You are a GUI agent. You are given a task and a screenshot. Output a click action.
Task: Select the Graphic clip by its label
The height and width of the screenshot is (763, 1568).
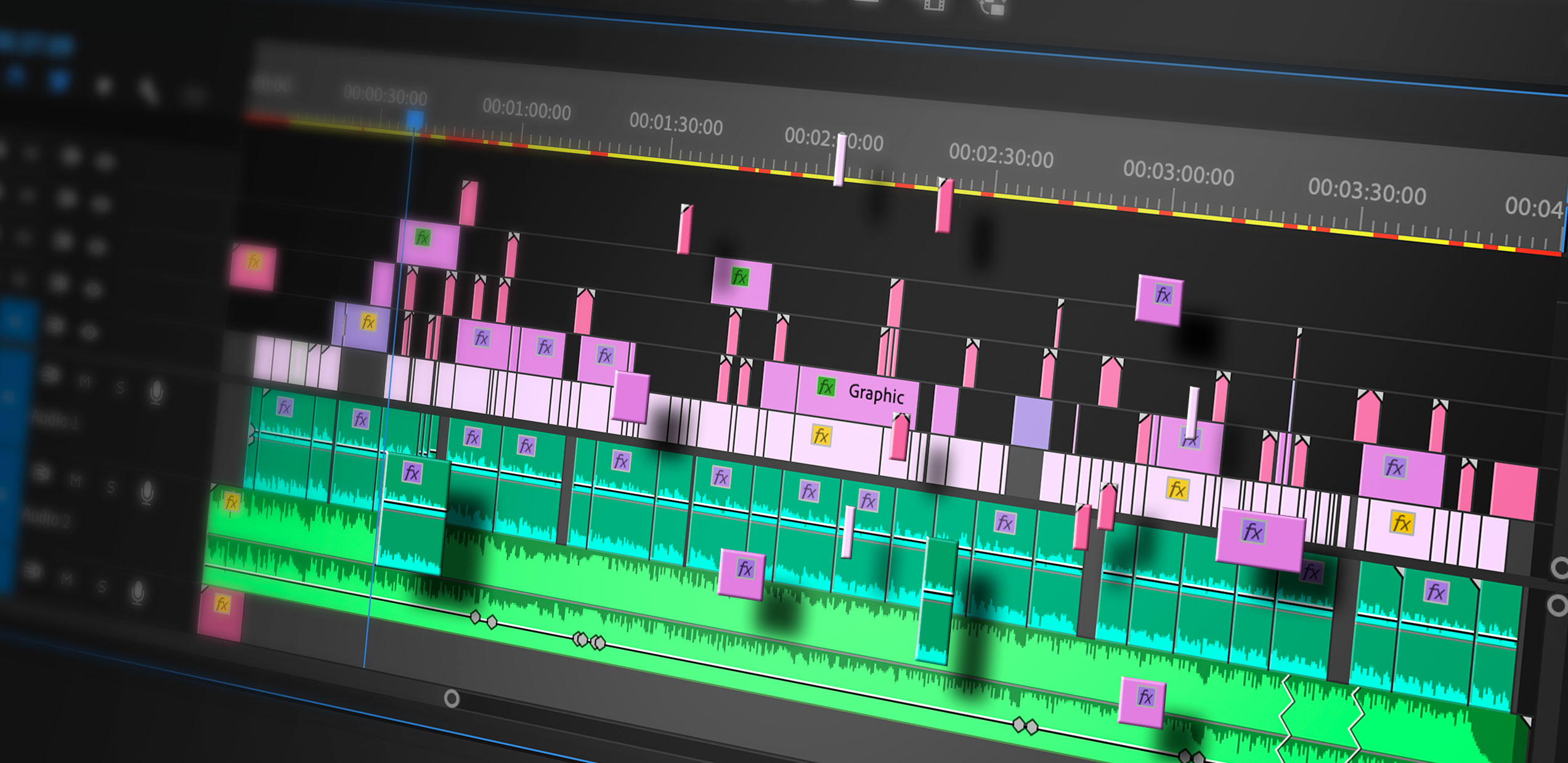click(876, 393)
